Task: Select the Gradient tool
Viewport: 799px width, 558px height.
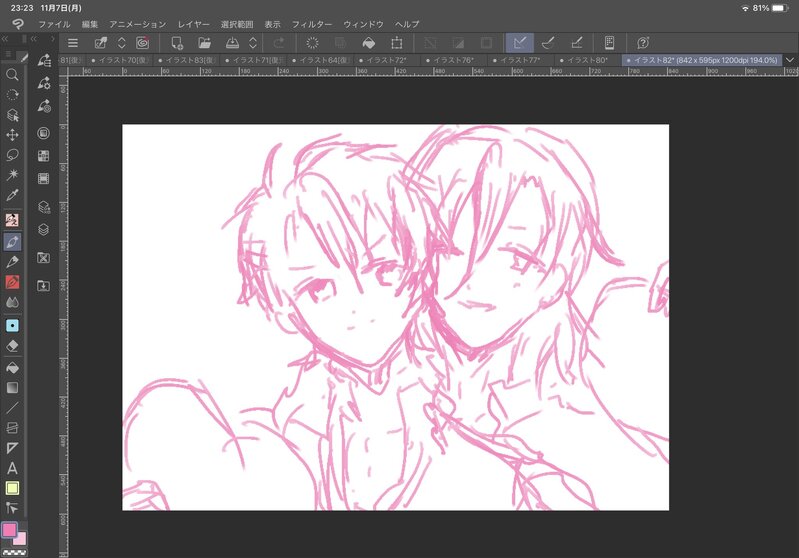Action: (12, 388)
